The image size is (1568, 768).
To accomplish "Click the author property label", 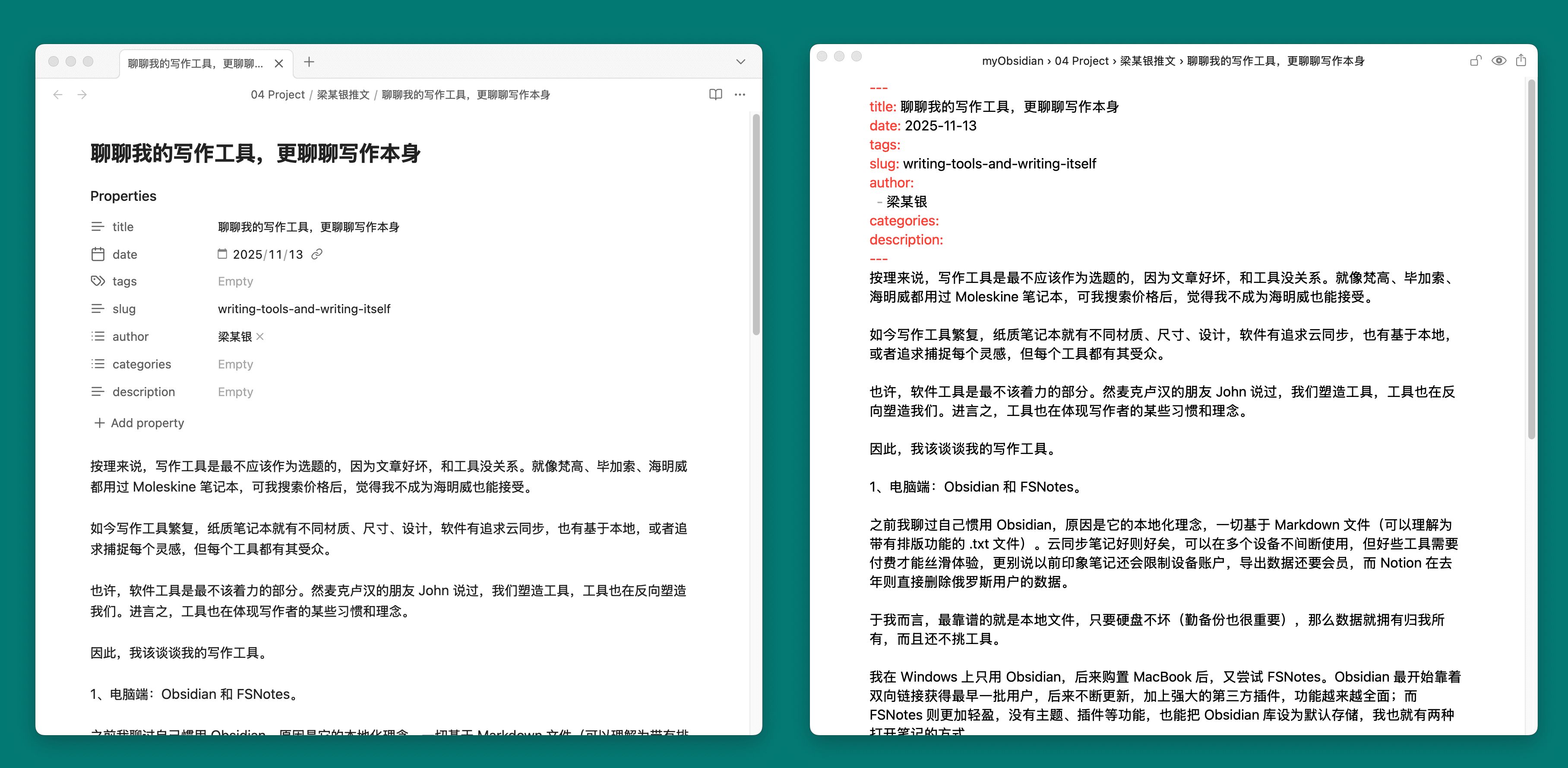I will (130, 336).
